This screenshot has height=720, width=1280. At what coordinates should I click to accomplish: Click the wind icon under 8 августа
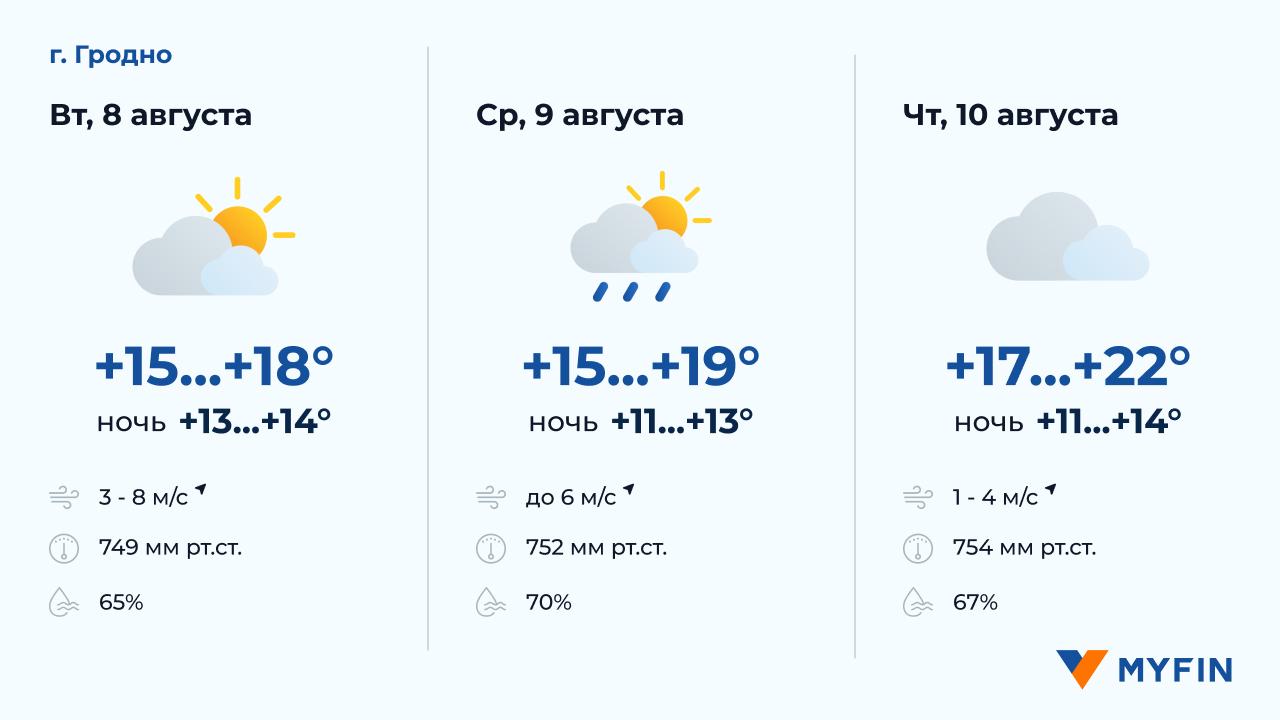[x=64, y=496]
